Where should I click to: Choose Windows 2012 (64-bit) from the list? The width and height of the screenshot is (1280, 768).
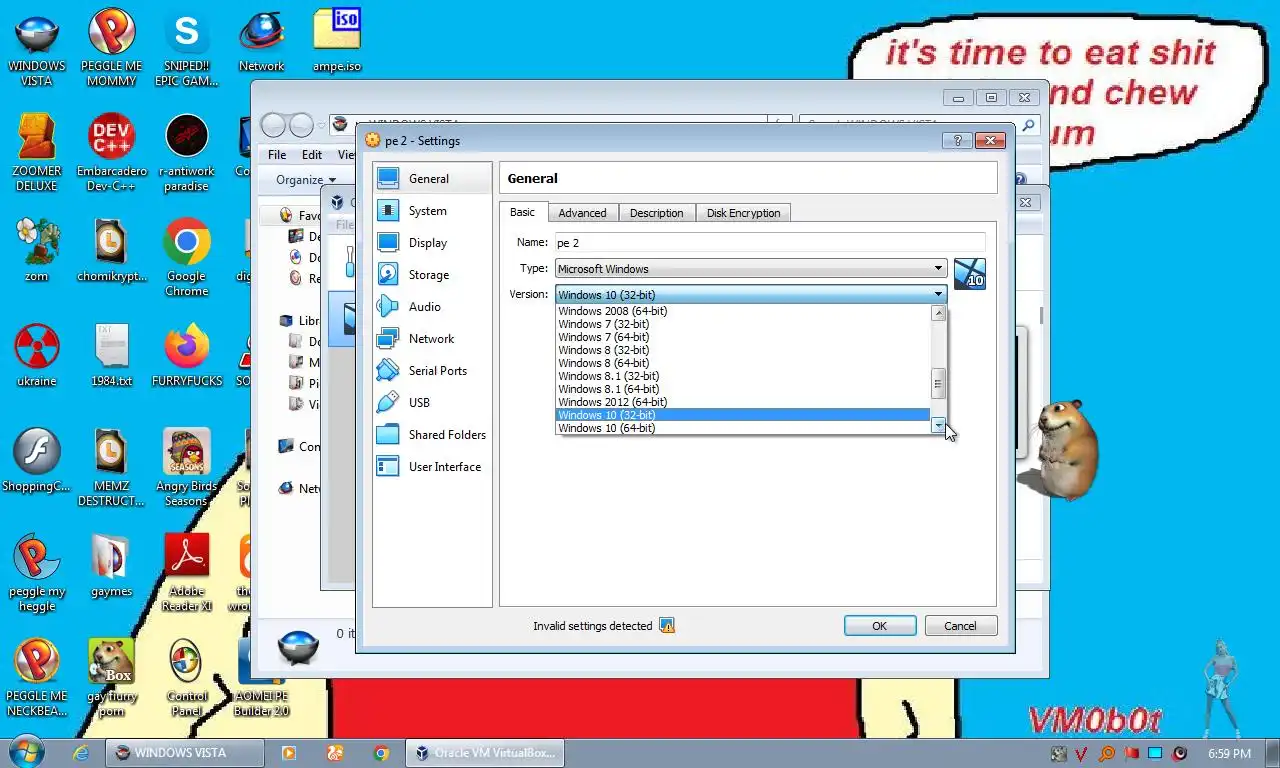743,402
